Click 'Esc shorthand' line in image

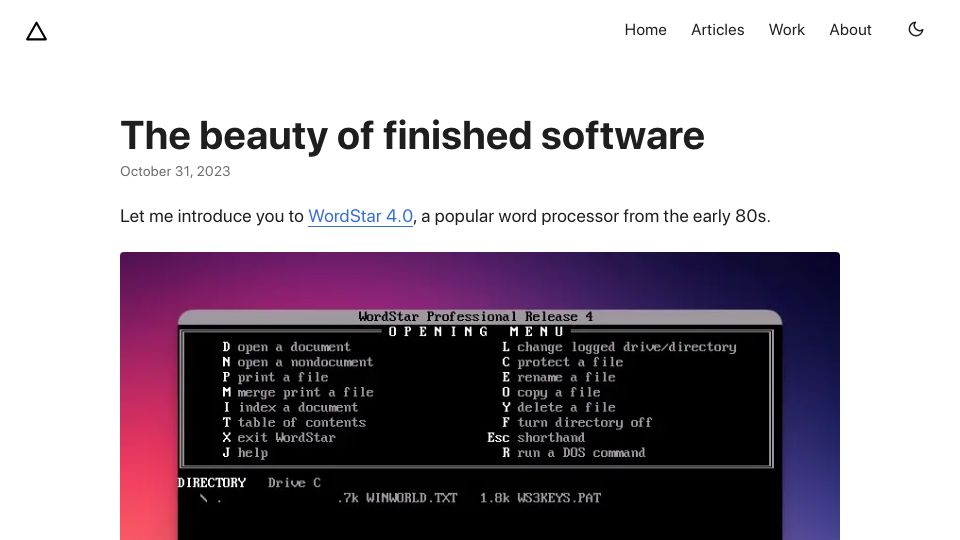click(x=536, y=437)
